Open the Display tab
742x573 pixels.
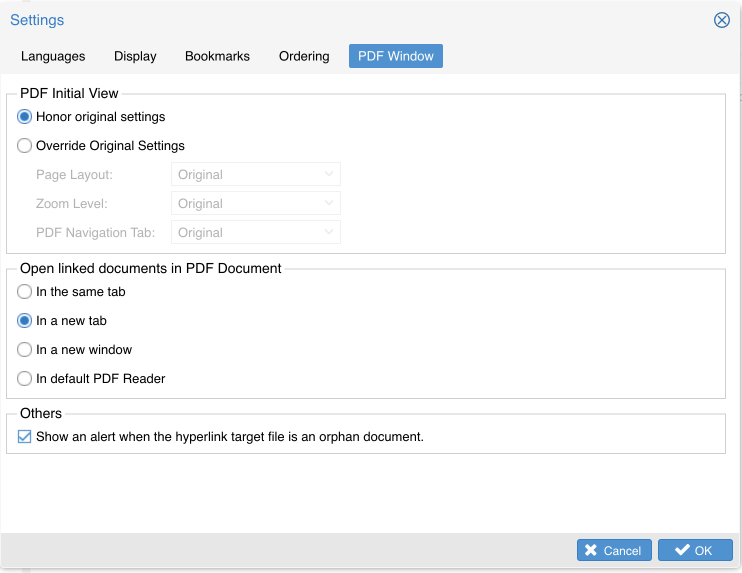click(x=135, y=56)
